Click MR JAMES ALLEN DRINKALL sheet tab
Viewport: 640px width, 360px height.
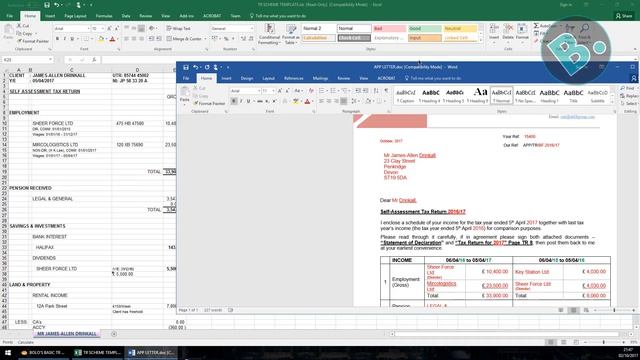[67, 334]
